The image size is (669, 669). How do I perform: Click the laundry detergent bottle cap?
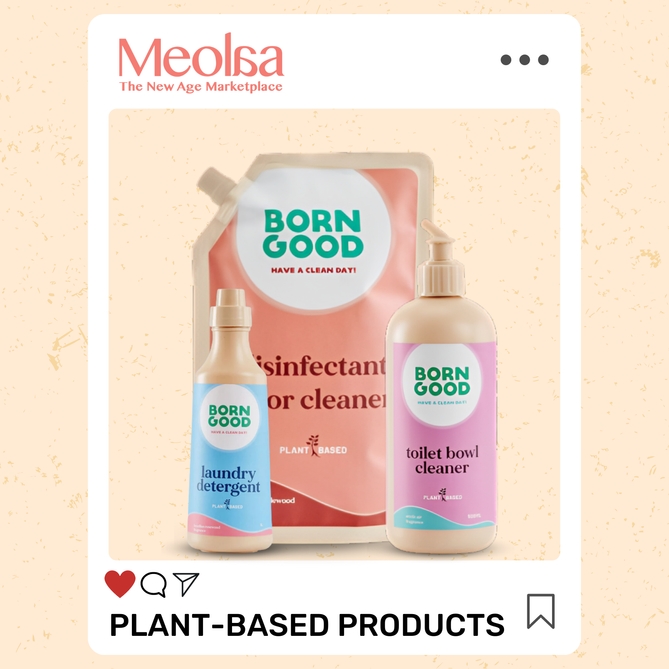pos(230,304)
